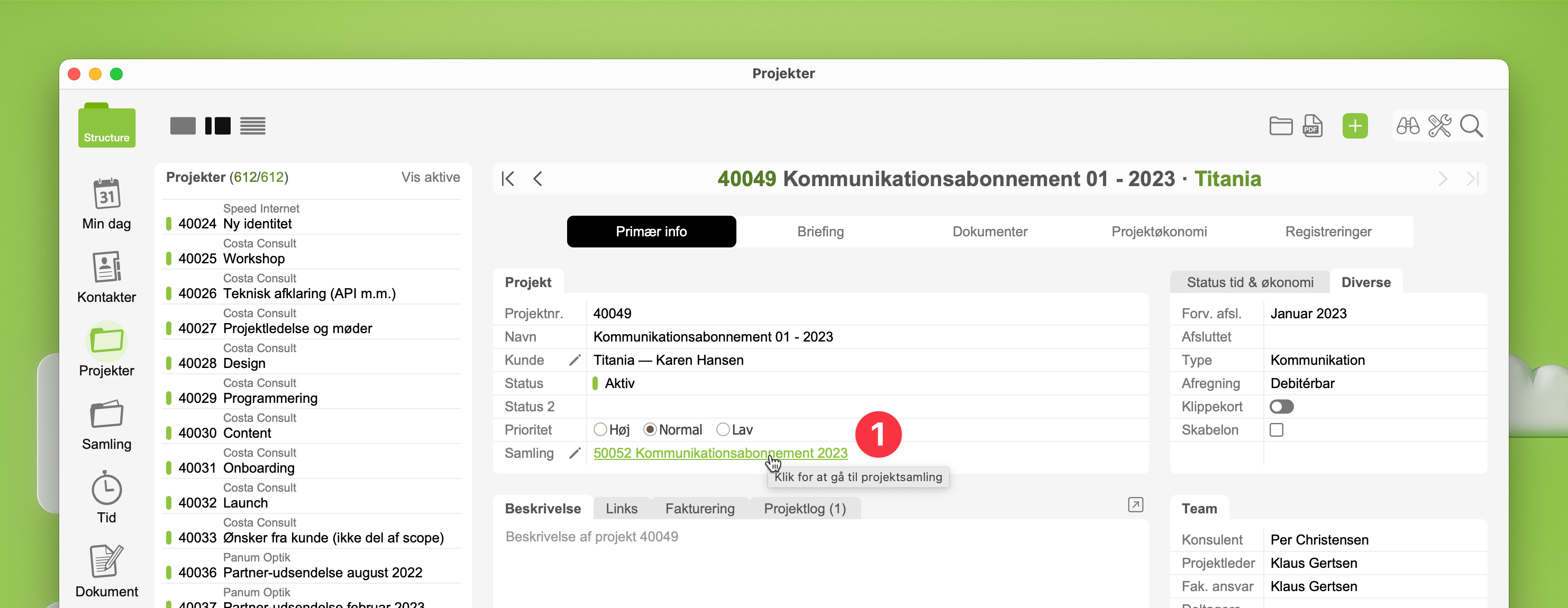Viewport: 1568px width, 608px height.
Task: Select Høj priority radio button
Action: [x=600, y=430]
